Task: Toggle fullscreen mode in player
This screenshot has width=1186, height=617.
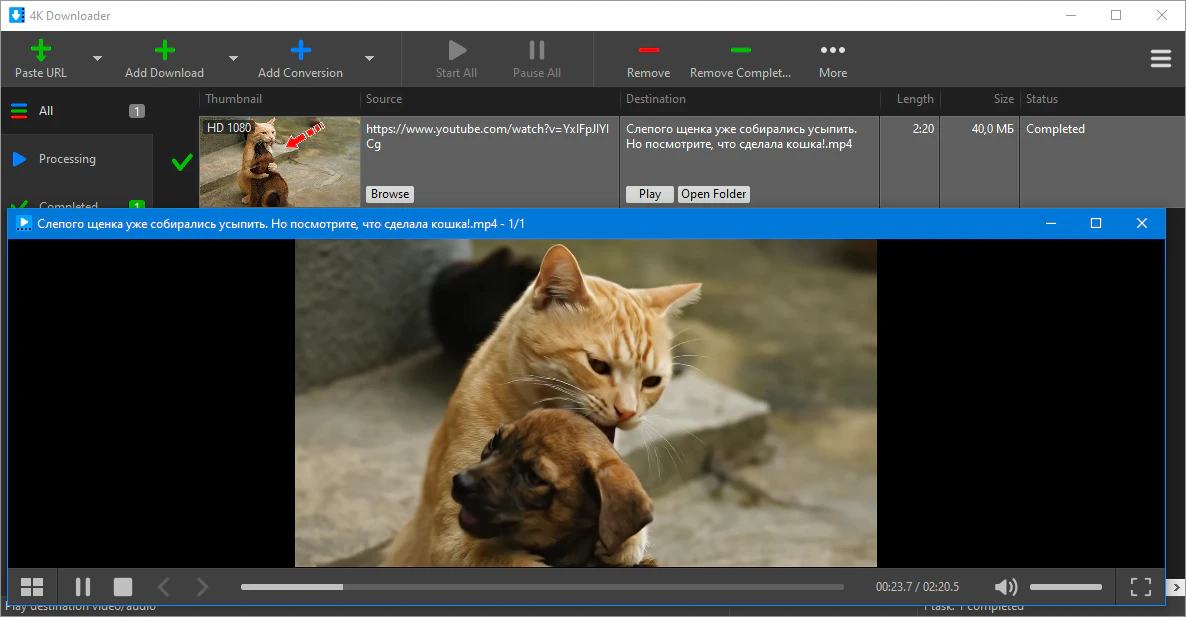Action: point(1141,587)
